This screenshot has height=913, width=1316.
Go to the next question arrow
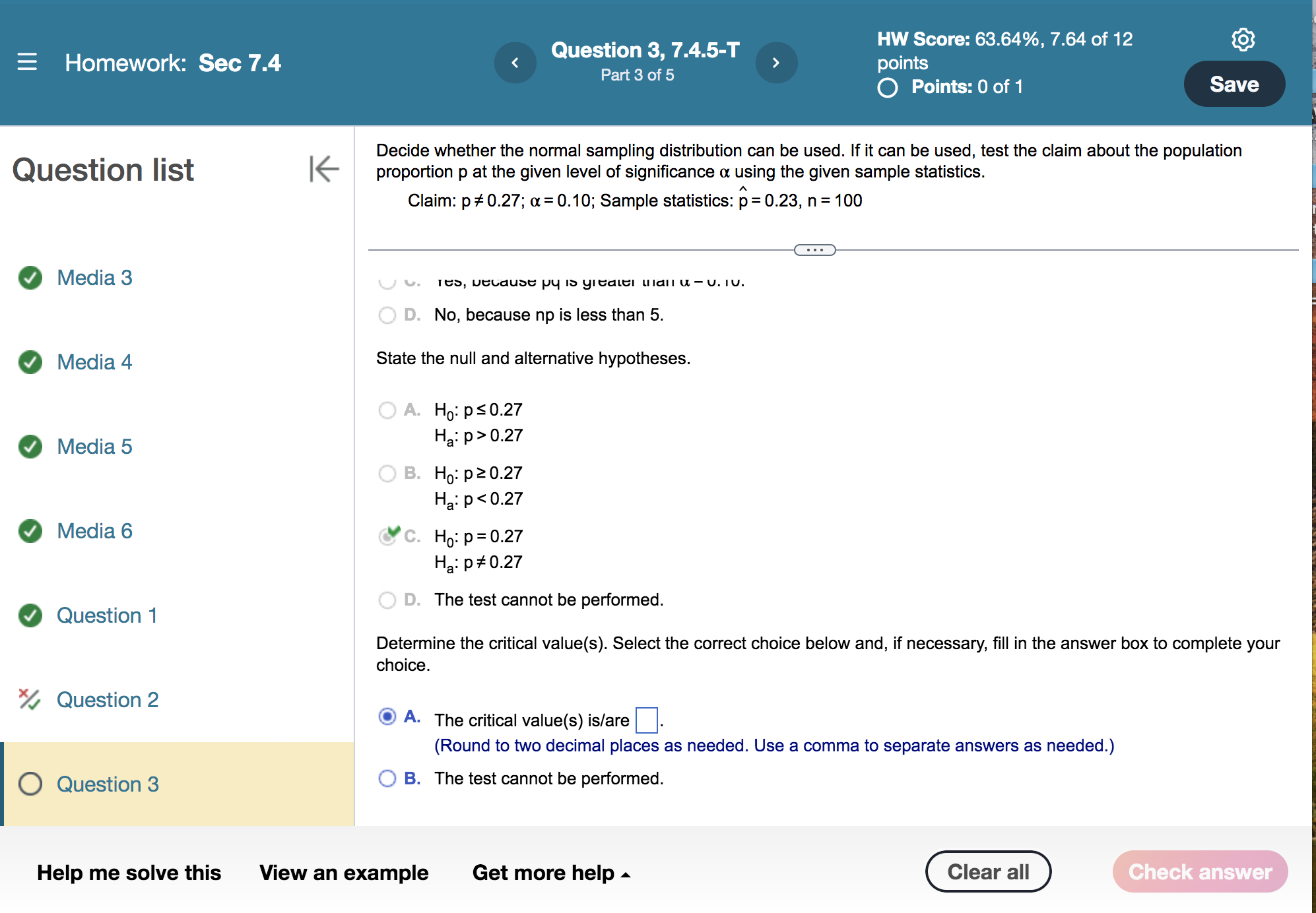[776, 63]
